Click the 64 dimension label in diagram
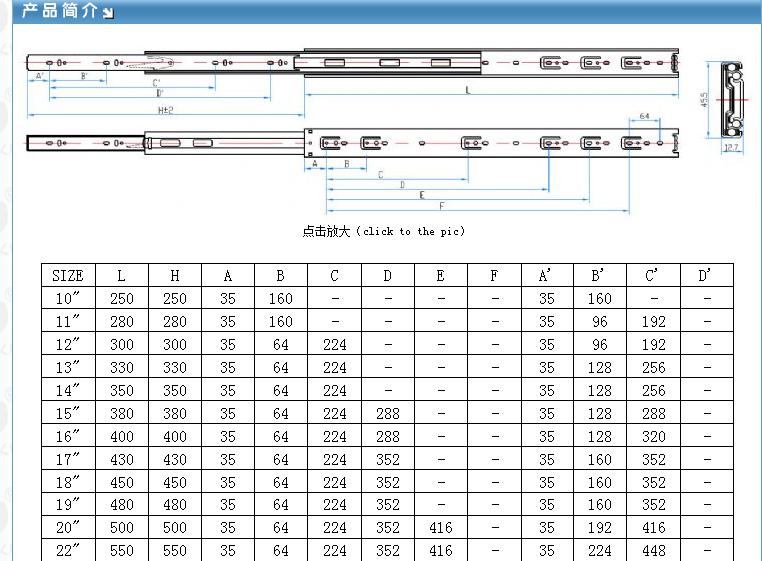The width and height of the screenshot is (762, 561). 645,117
